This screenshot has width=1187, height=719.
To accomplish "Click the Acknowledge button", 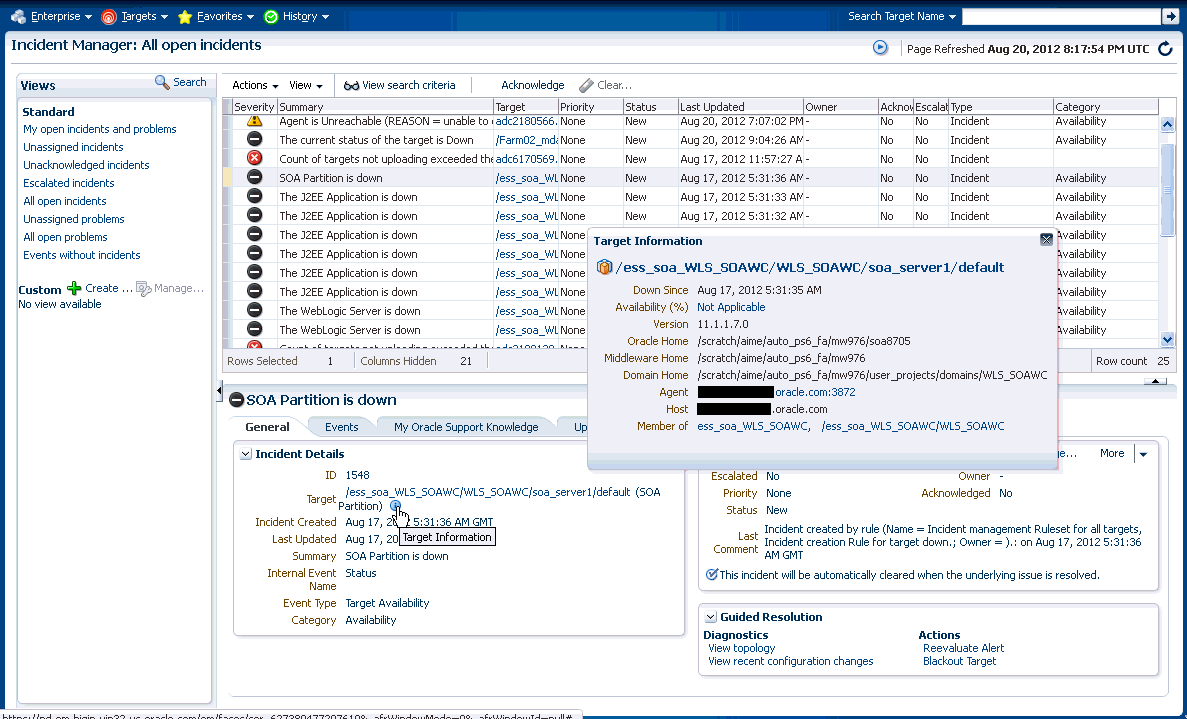I will (x=532, y=86).
